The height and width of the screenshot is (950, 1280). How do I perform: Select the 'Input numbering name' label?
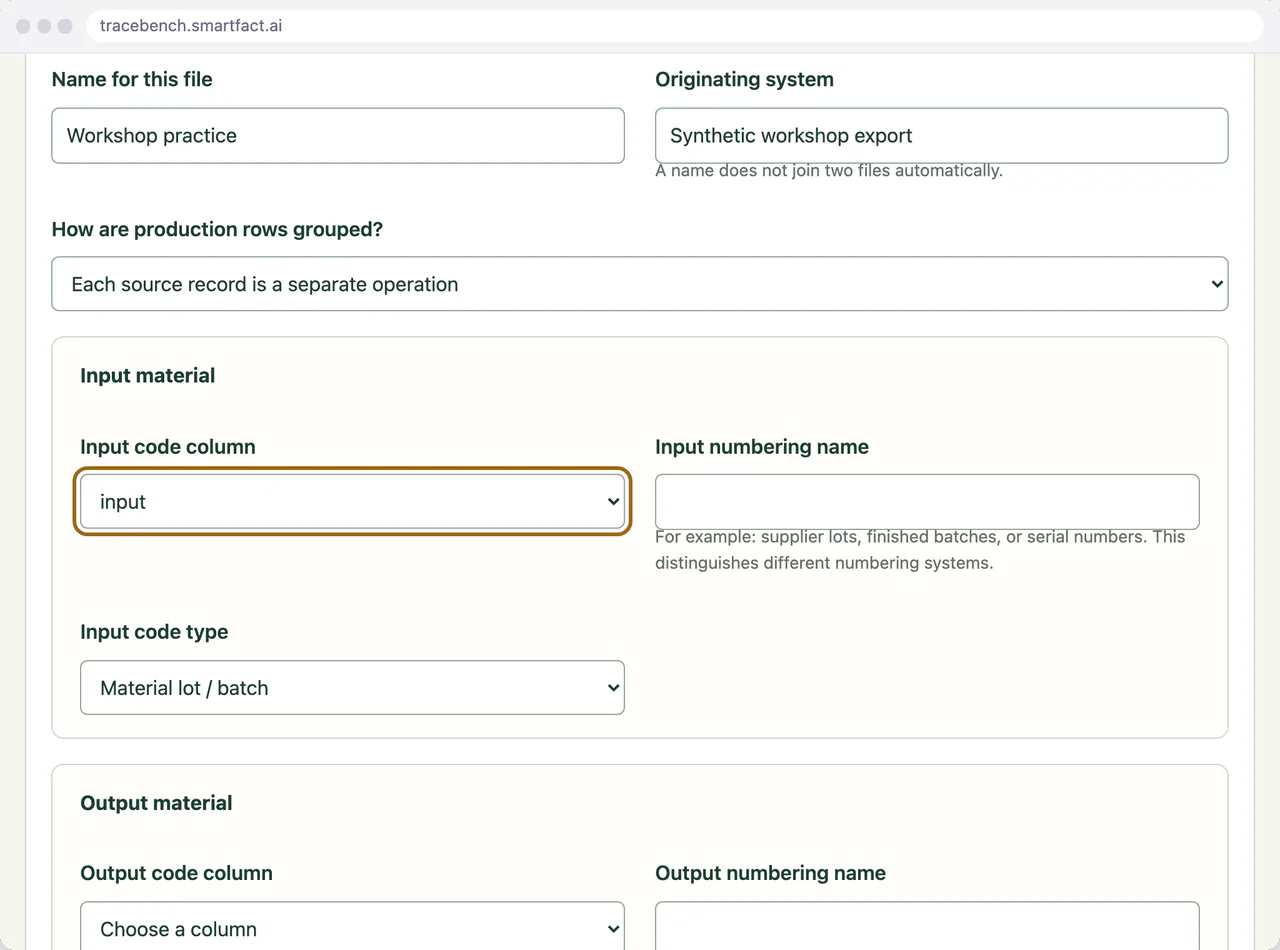coord(762,447)
